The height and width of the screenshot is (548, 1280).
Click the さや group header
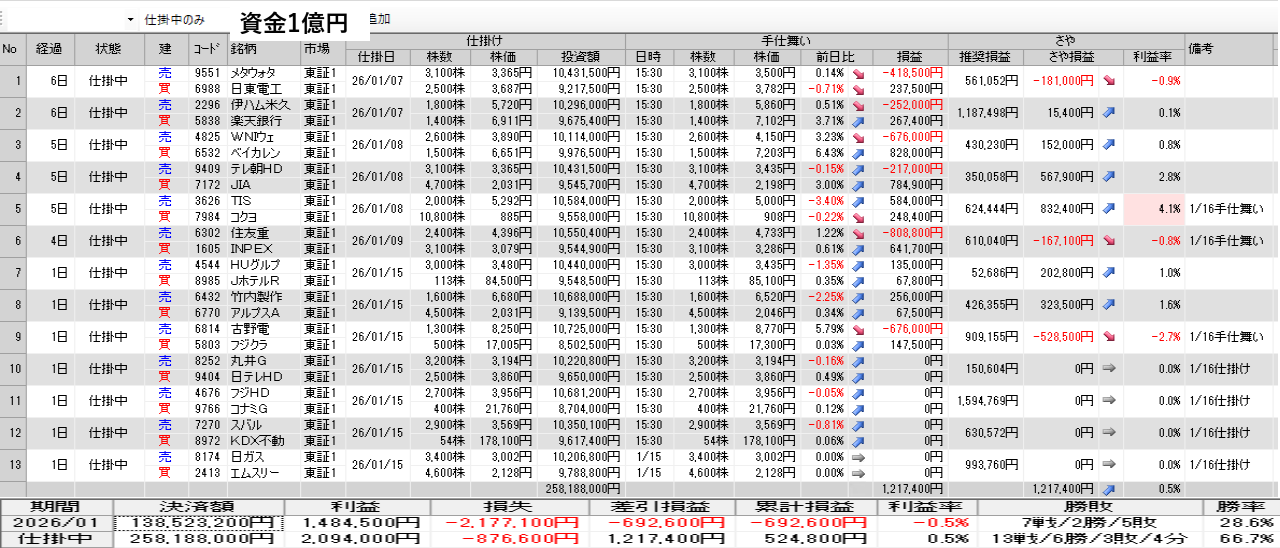click(x=1066, y=41)
